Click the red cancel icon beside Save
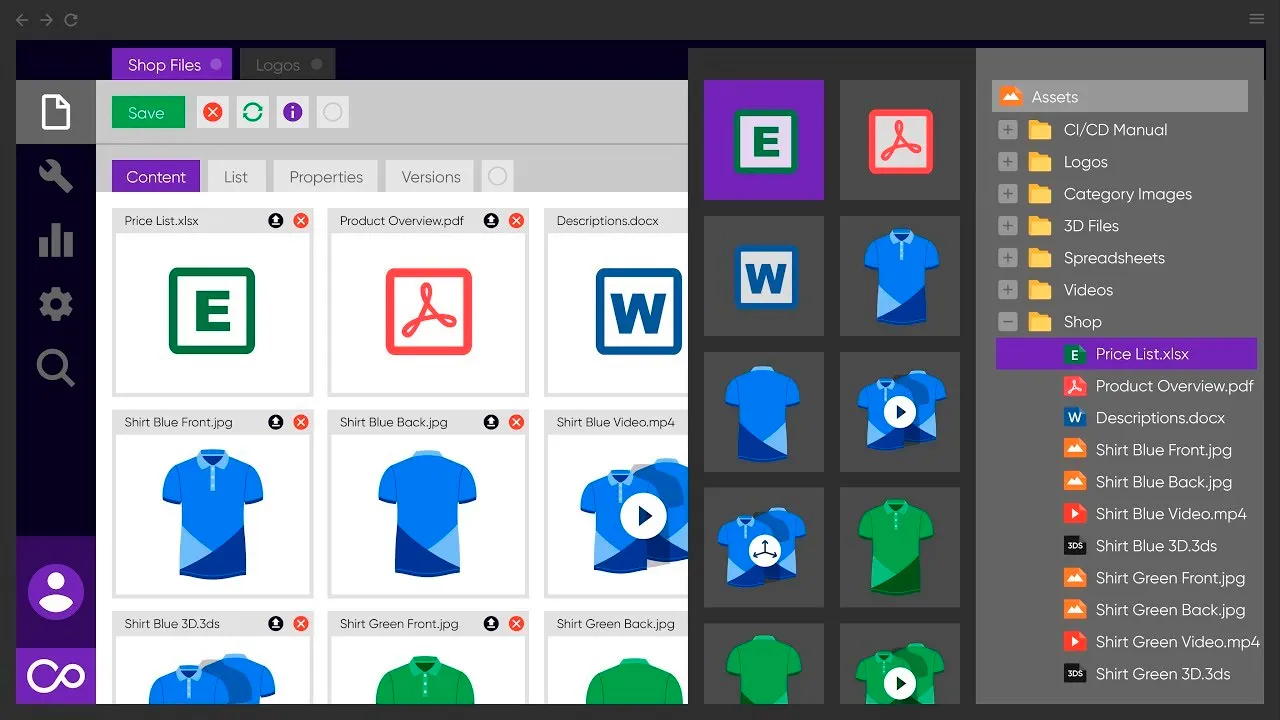Screen dimensions: 1280x720 click(212, 113)
